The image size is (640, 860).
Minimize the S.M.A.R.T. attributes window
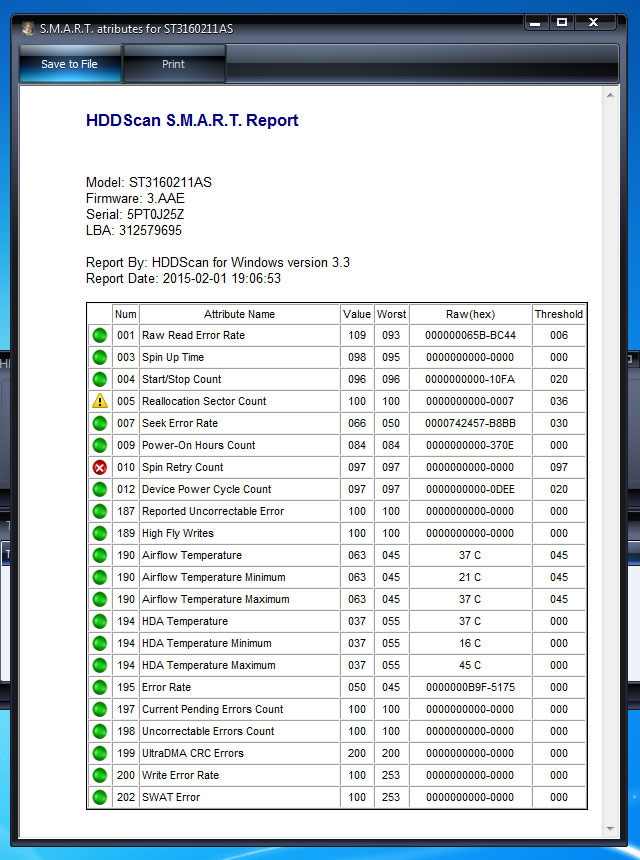point(536,22)
